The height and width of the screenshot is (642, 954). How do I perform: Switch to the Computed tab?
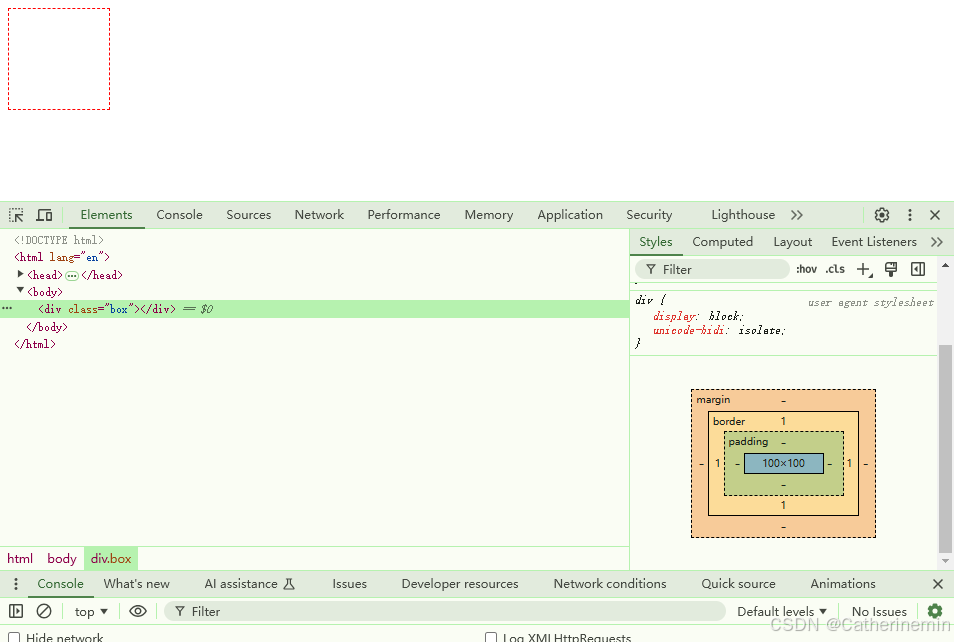[722, 241]
